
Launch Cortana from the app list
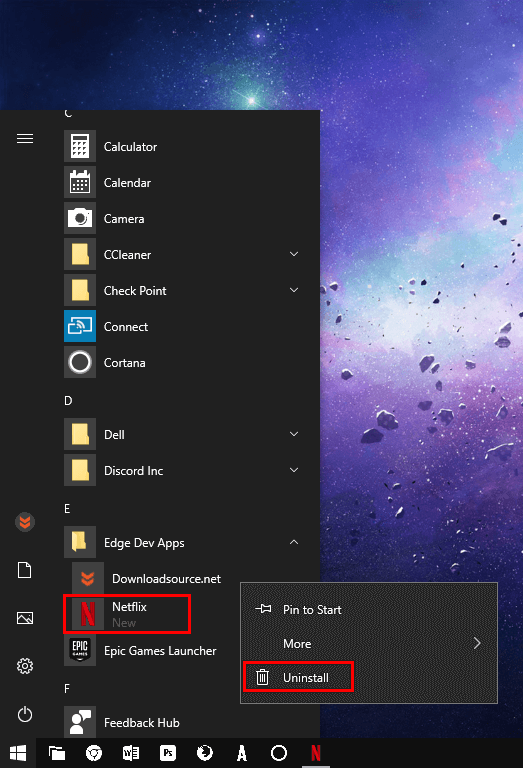(182, 362)
